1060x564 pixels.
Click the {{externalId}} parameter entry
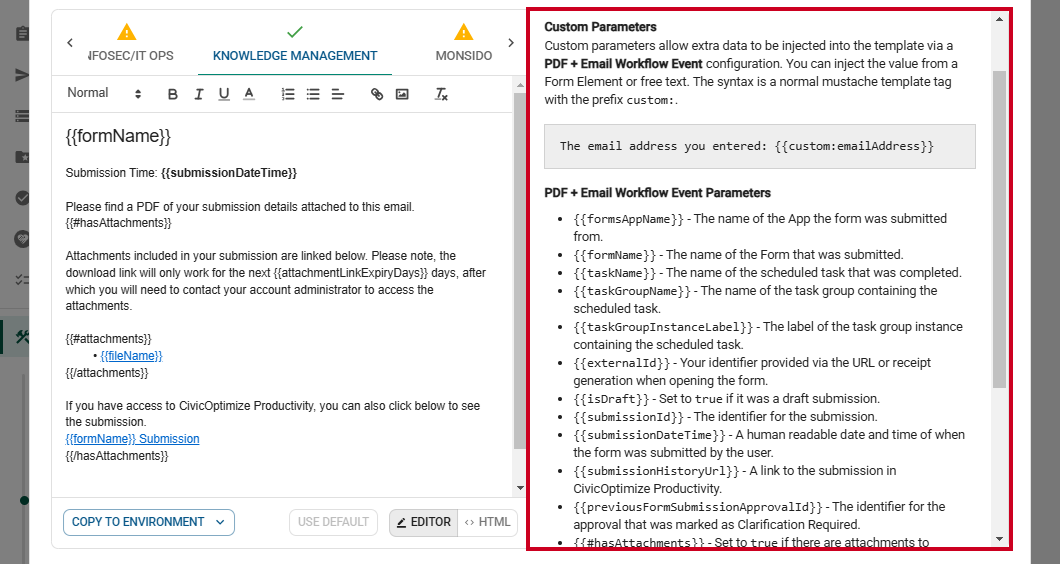[622, 363]
